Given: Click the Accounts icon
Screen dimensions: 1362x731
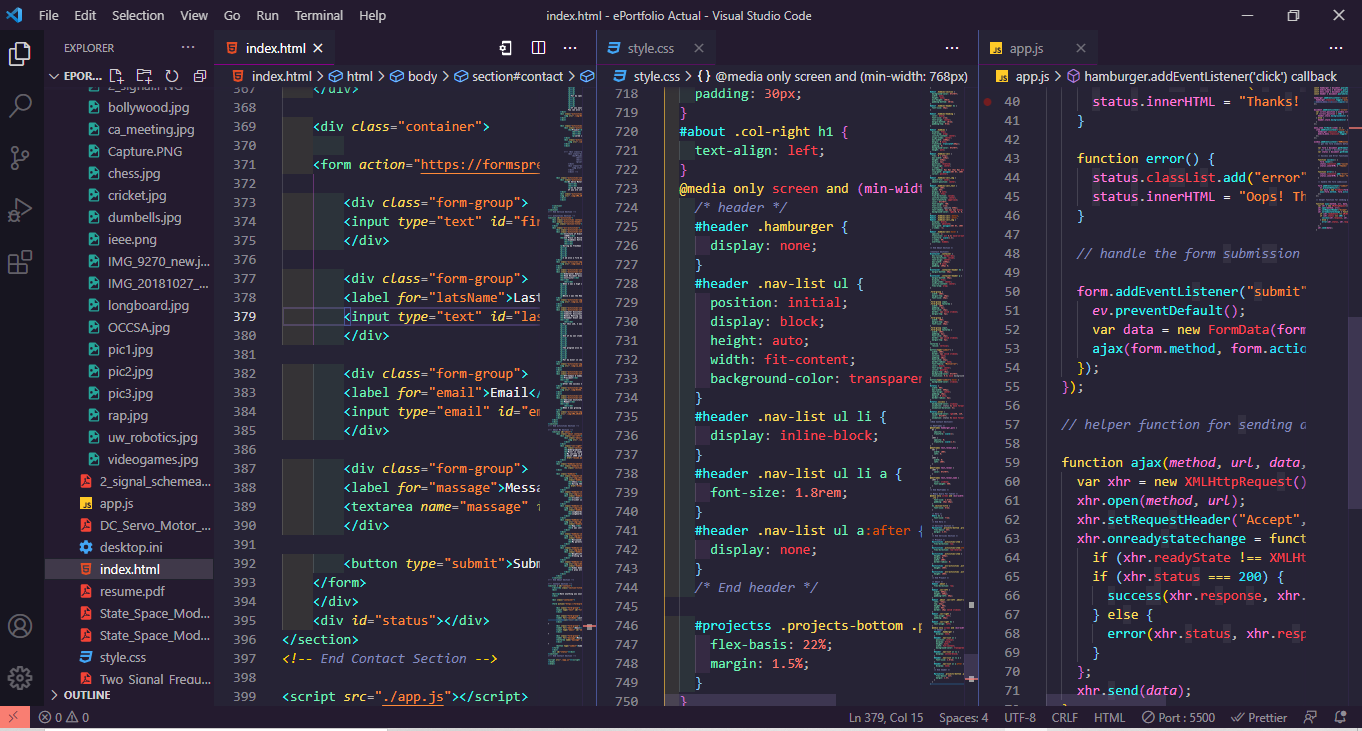Looking at the screenshot, I should tap(20, 627).
